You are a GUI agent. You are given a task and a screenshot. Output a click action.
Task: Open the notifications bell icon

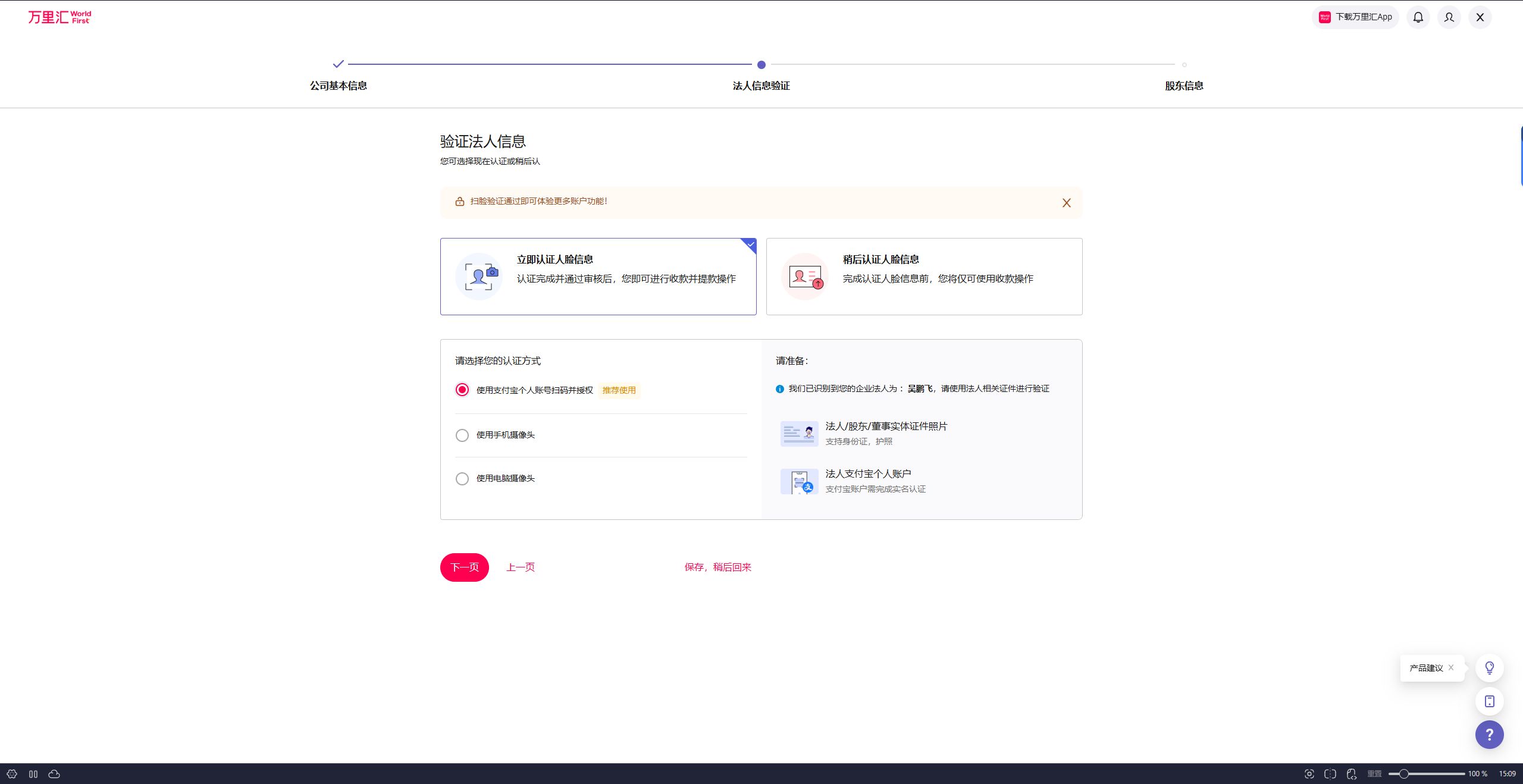point(1418,17)
